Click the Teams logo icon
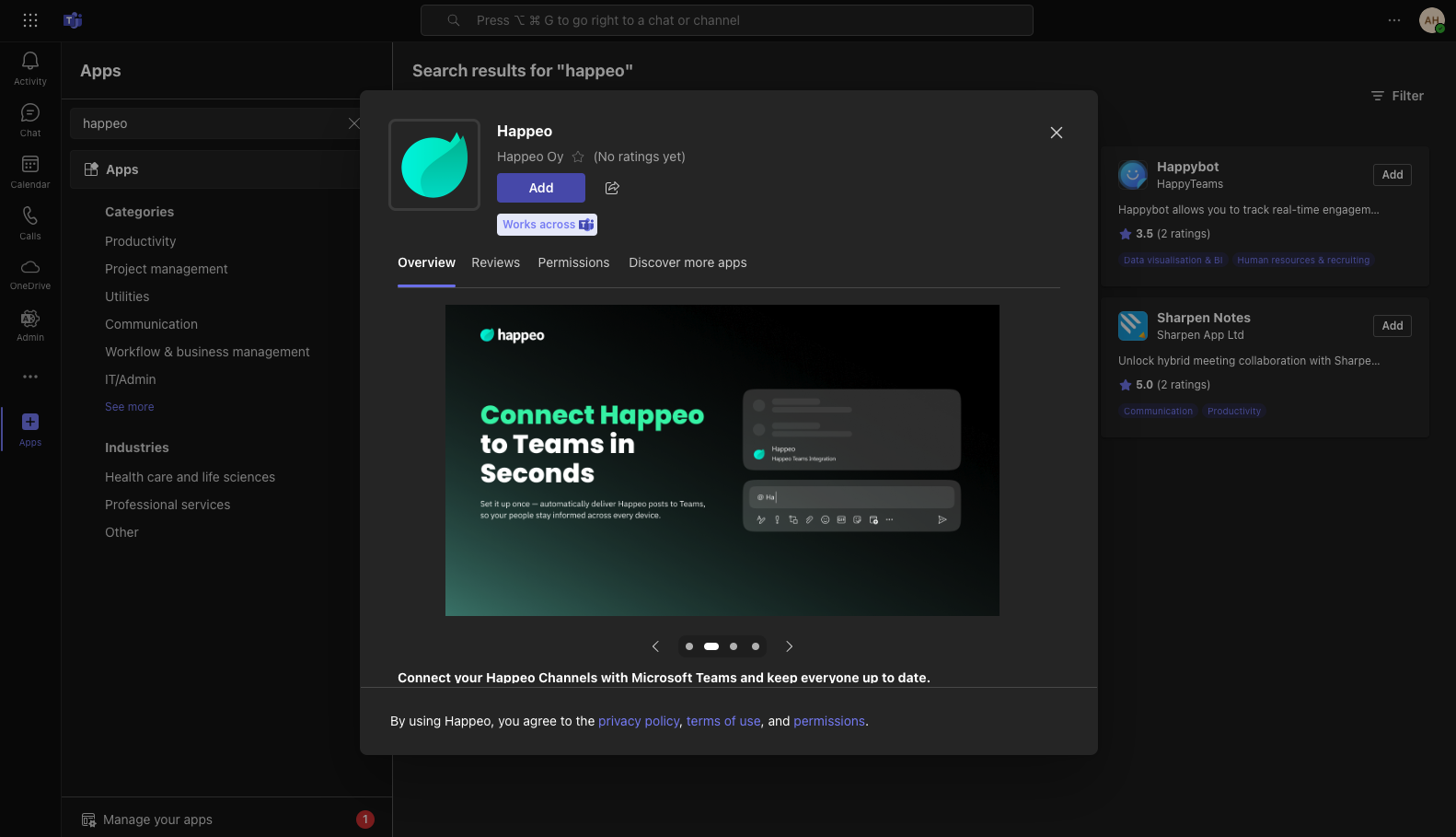This screenshot has width=1456, height=837. 73,20
